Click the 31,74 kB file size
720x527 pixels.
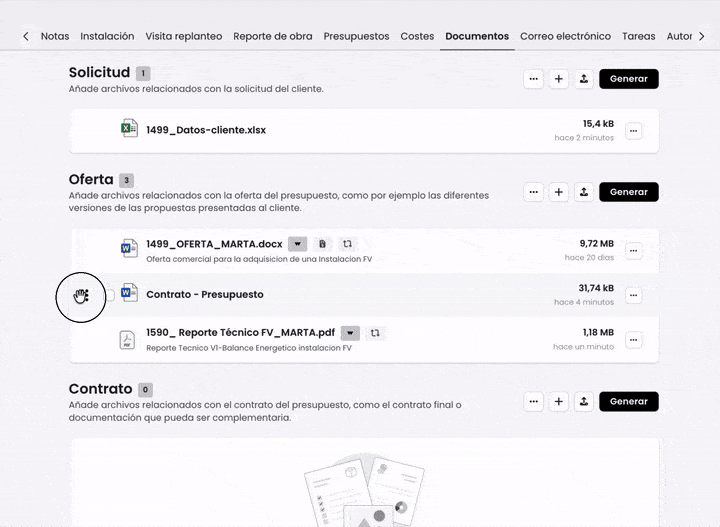(596, 288)
